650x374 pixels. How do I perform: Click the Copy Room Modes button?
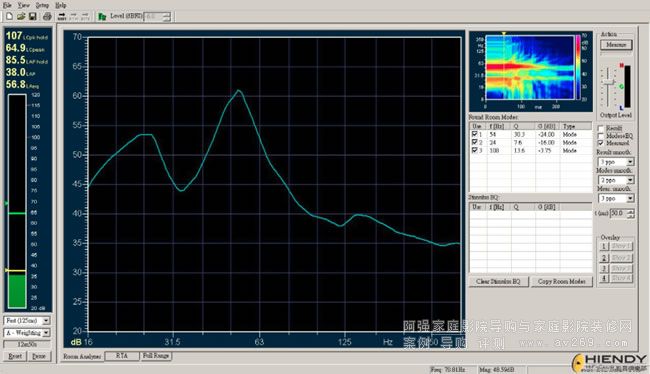(x=562, y=282)
